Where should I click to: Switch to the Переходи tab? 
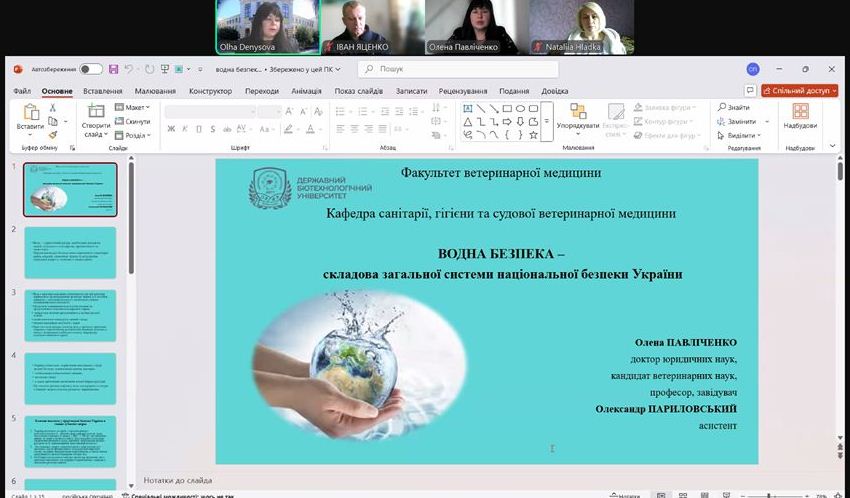click(x=262, y=91)
